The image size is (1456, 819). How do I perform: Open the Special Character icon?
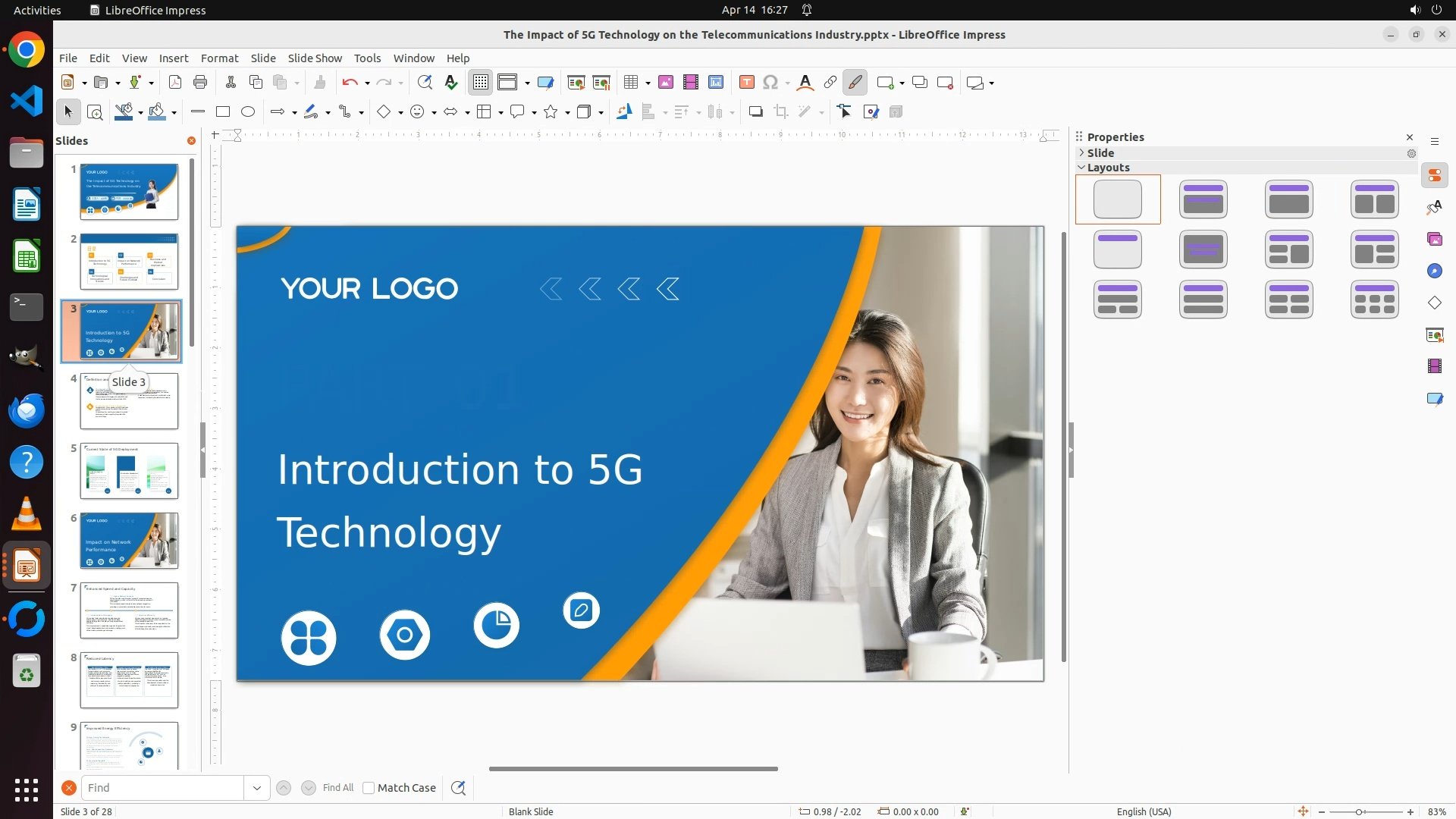tap(770, 83)
